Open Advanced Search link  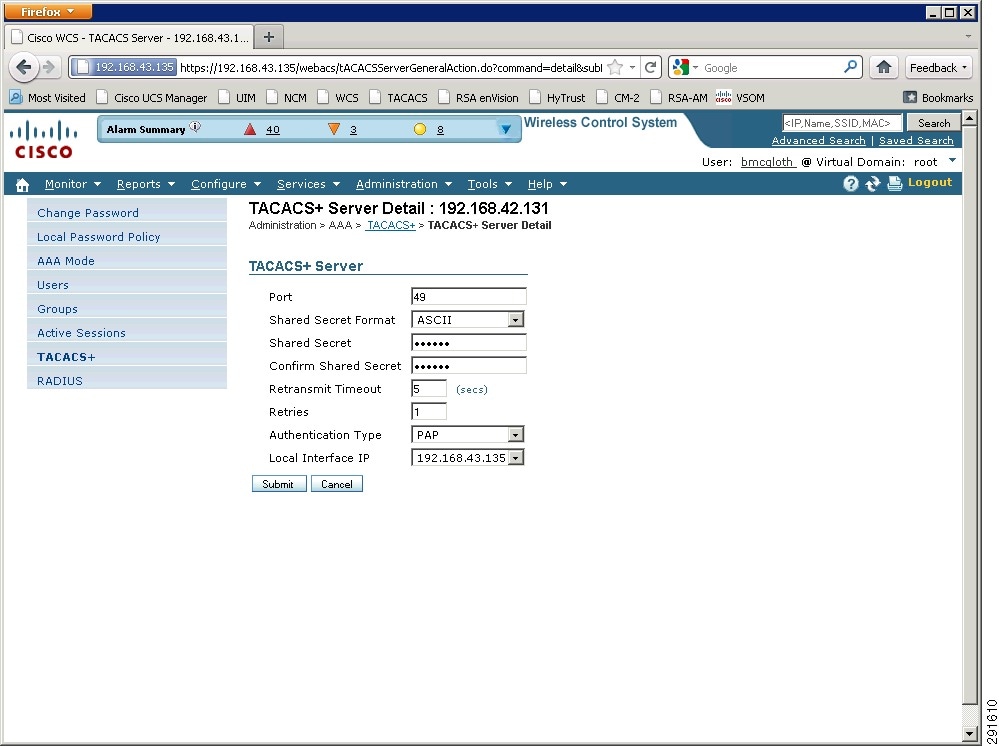click(818, 141)
